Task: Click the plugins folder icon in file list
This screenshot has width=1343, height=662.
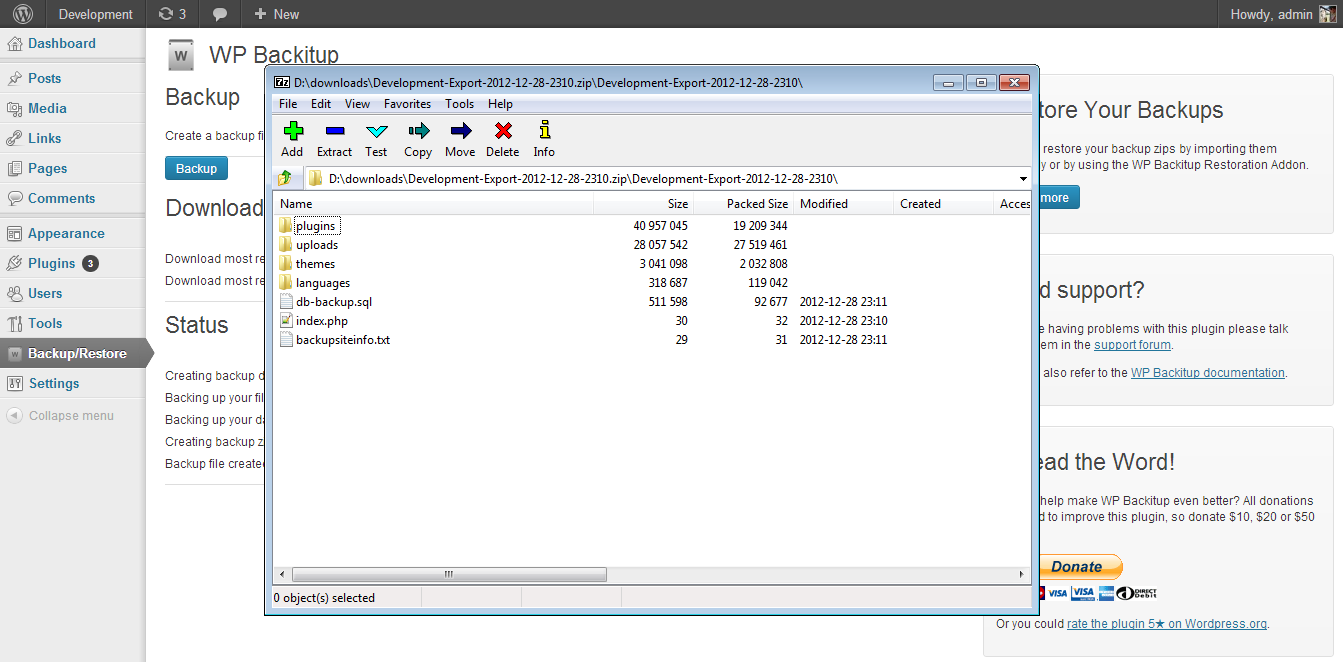Action: [x=285, y=226]
